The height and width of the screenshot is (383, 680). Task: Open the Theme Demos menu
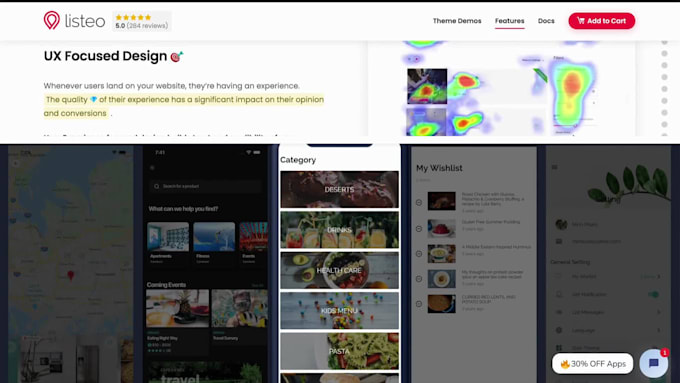[x=457, y=21]
